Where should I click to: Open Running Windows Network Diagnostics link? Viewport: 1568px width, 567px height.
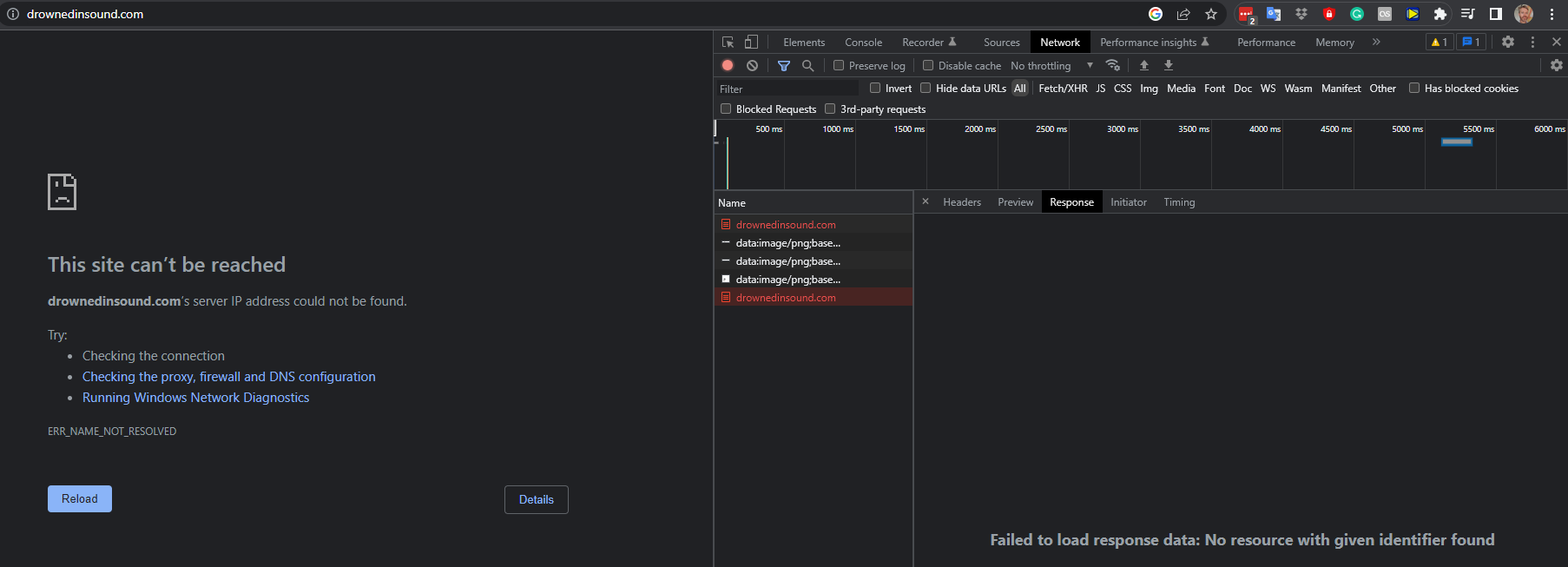196,397
